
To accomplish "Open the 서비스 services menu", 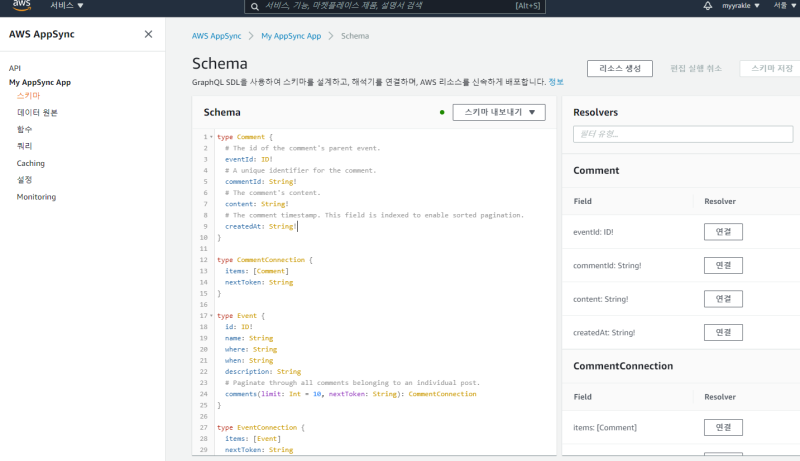I will pyautogui.click(x=67, y=6).
